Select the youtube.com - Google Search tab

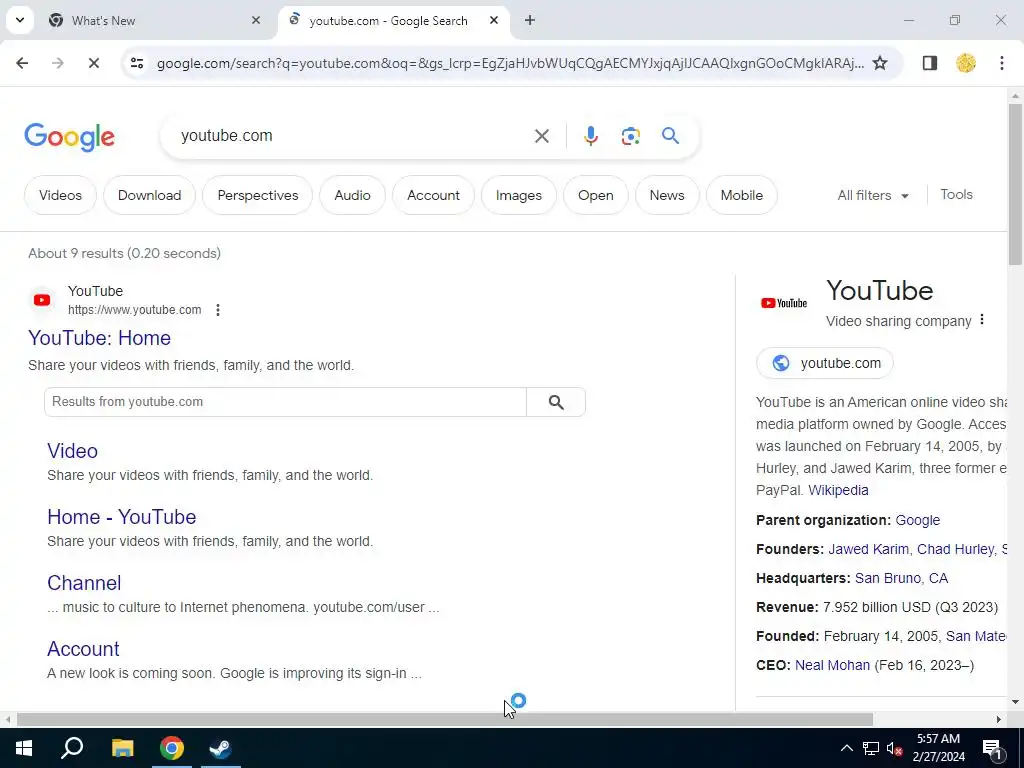pos(393,20)
